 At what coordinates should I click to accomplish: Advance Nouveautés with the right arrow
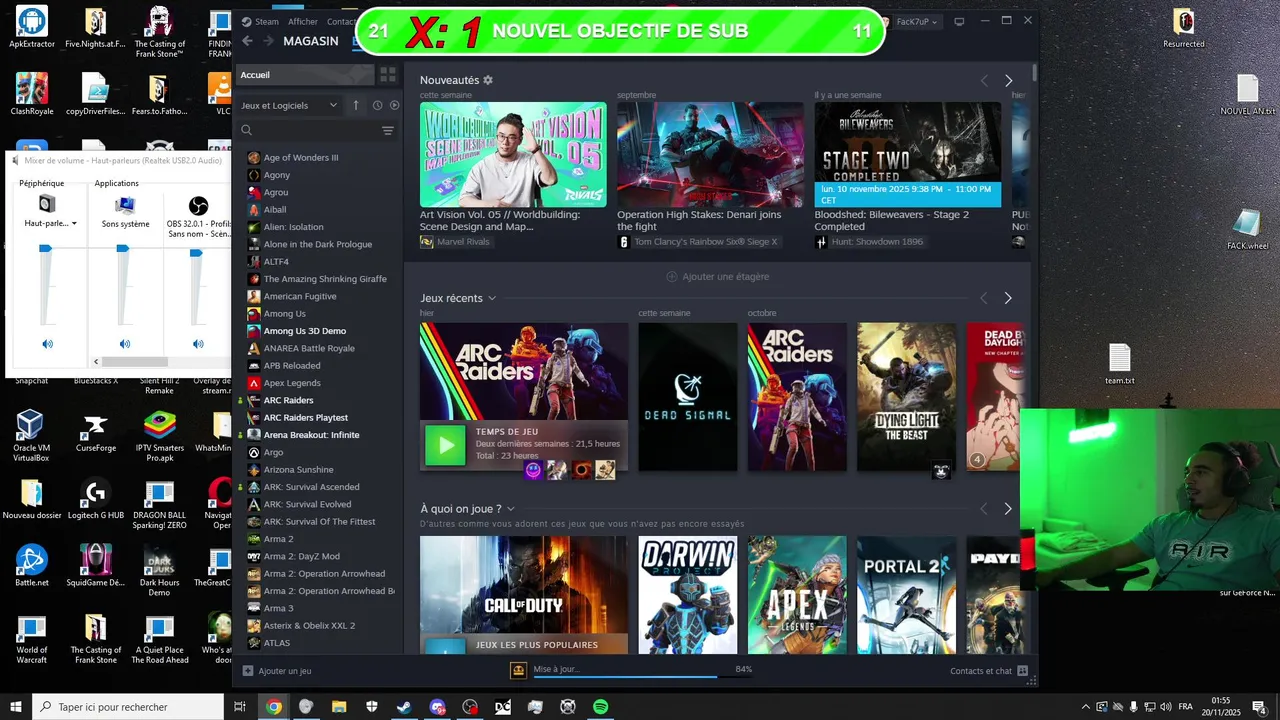tap(1008, 81)
